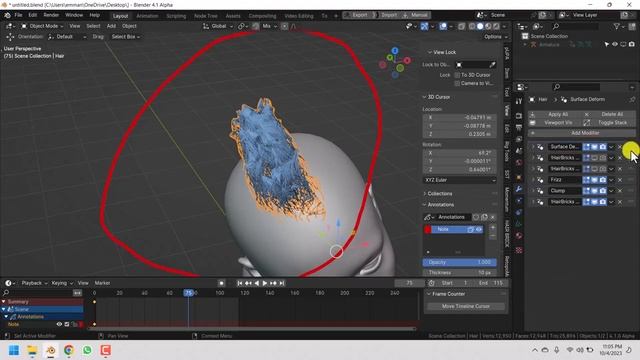Open File Explorer from taskbar
The height and width of the screenshot is (360, 640).
(x=32, y=350)
